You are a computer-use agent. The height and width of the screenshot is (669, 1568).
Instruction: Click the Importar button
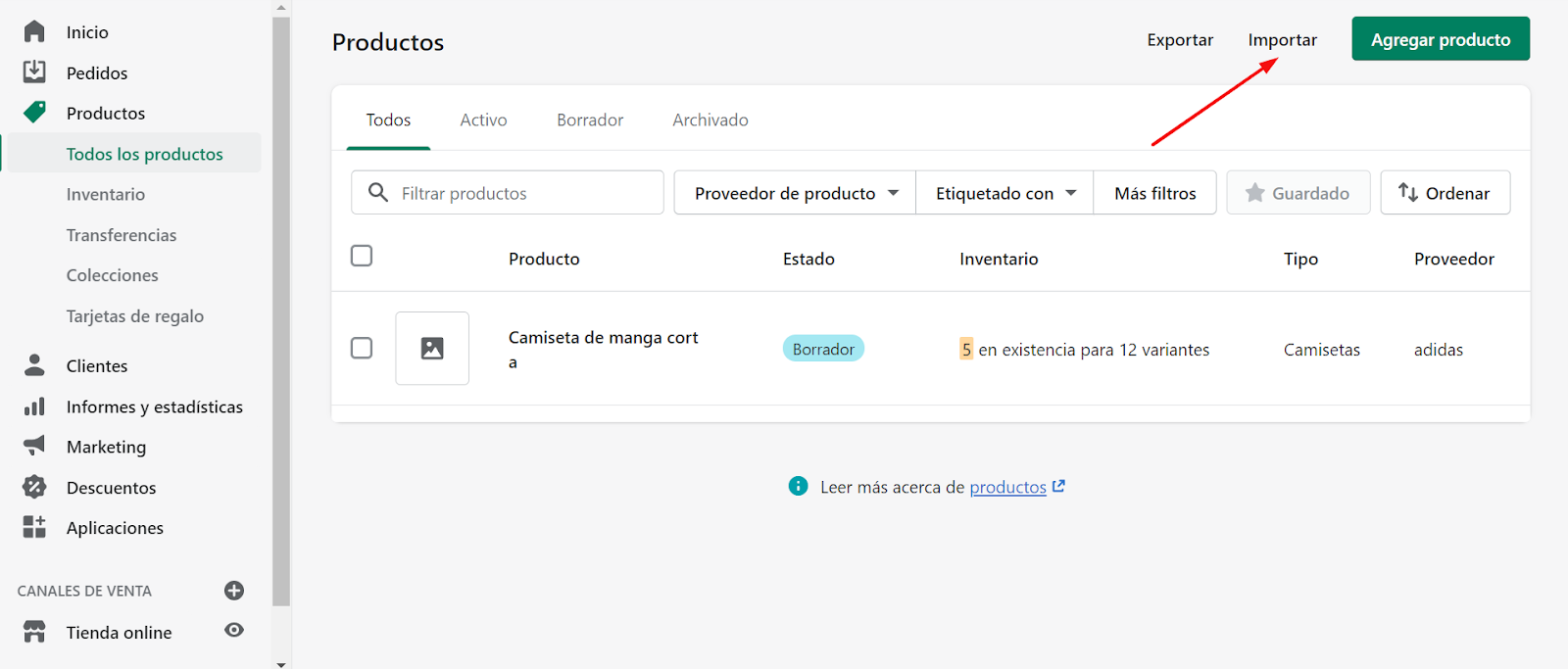[1282, 39]
